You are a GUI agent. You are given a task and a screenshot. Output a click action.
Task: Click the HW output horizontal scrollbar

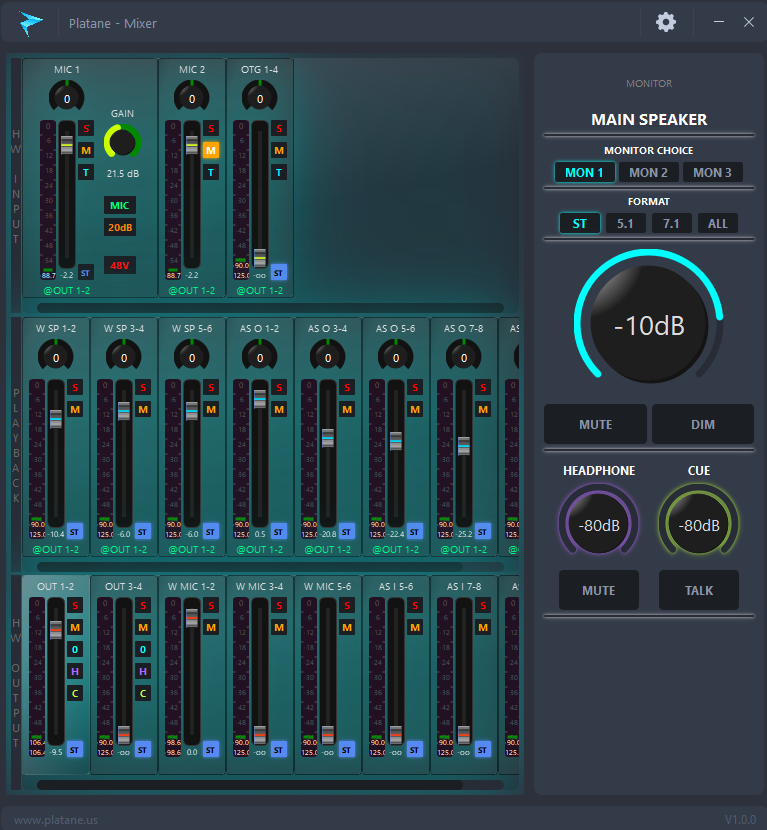[x=250, y=785]
